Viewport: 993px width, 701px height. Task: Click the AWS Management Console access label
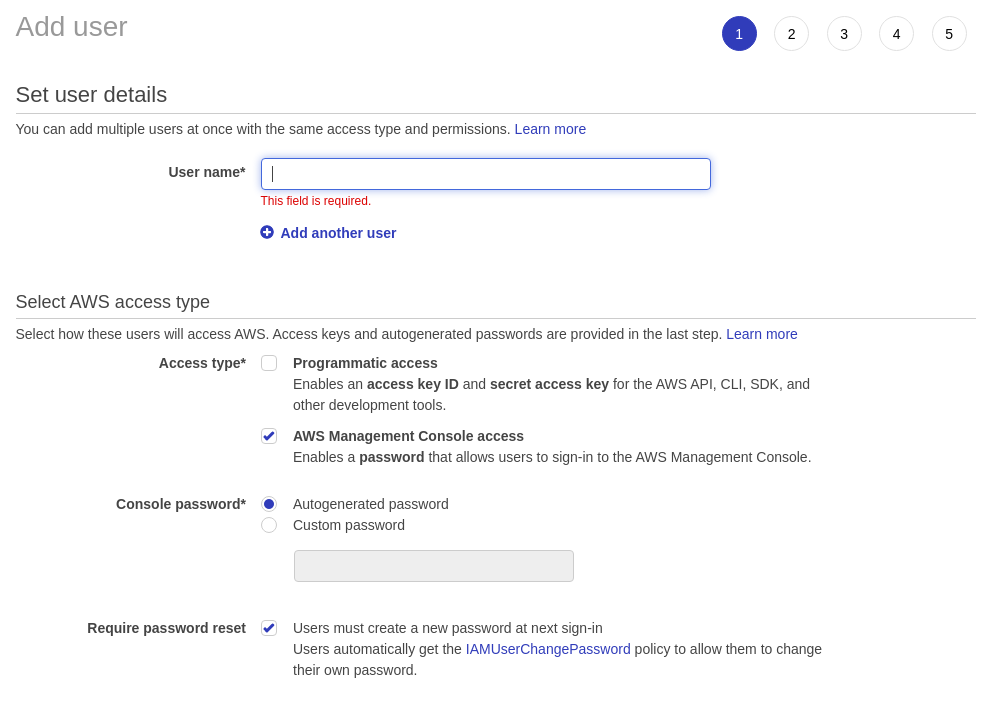point(408,436)
